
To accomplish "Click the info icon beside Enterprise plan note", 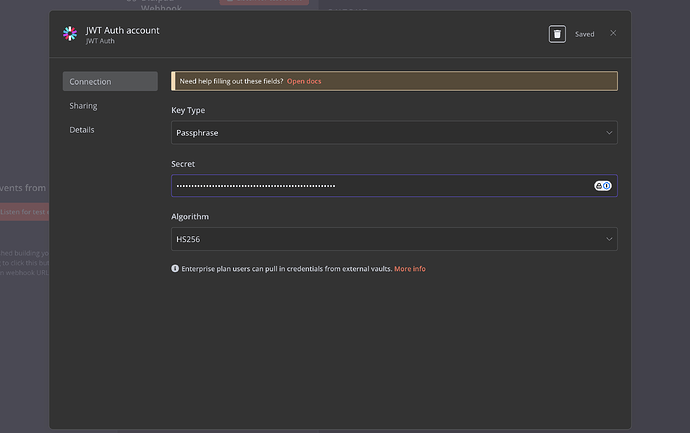I will coord(175,268).
